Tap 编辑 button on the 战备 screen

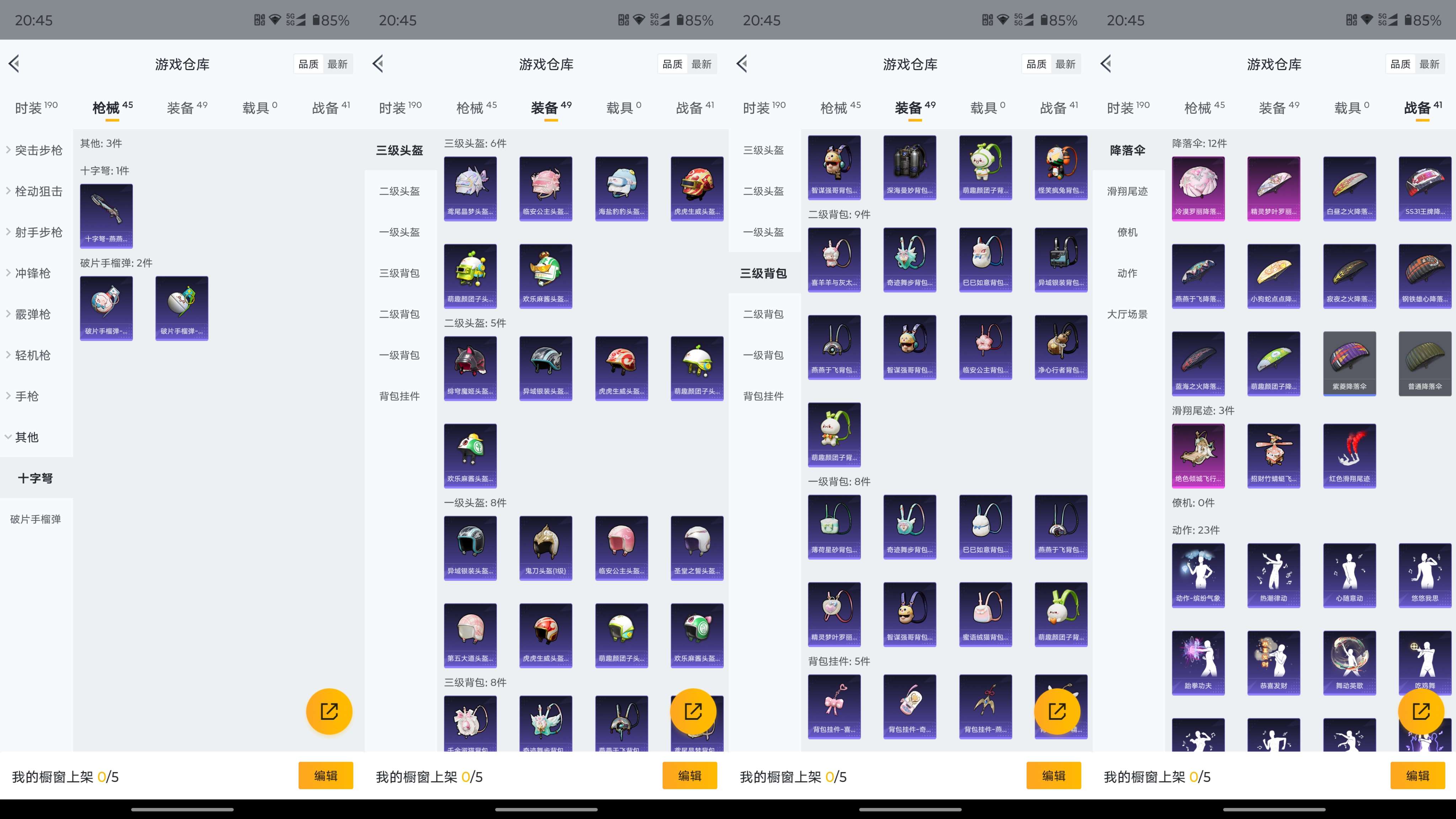(1418, 776)
